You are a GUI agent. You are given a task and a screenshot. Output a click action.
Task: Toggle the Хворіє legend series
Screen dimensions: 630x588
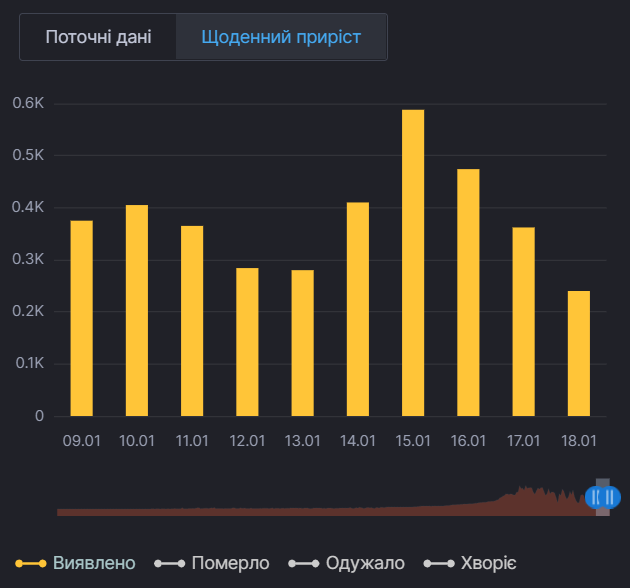(489, 563)
